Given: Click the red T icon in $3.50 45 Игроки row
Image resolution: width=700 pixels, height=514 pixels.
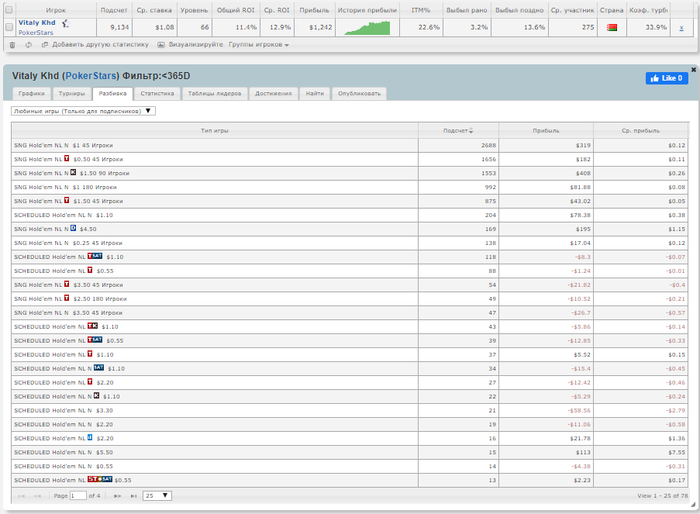Looking at the screenshot, I should click(67, 284).
